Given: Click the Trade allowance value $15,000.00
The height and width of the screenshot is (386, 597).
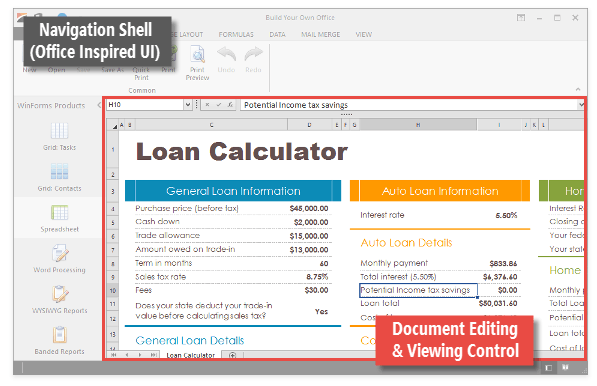Looking at the screenshot, I should pos(309,236).
